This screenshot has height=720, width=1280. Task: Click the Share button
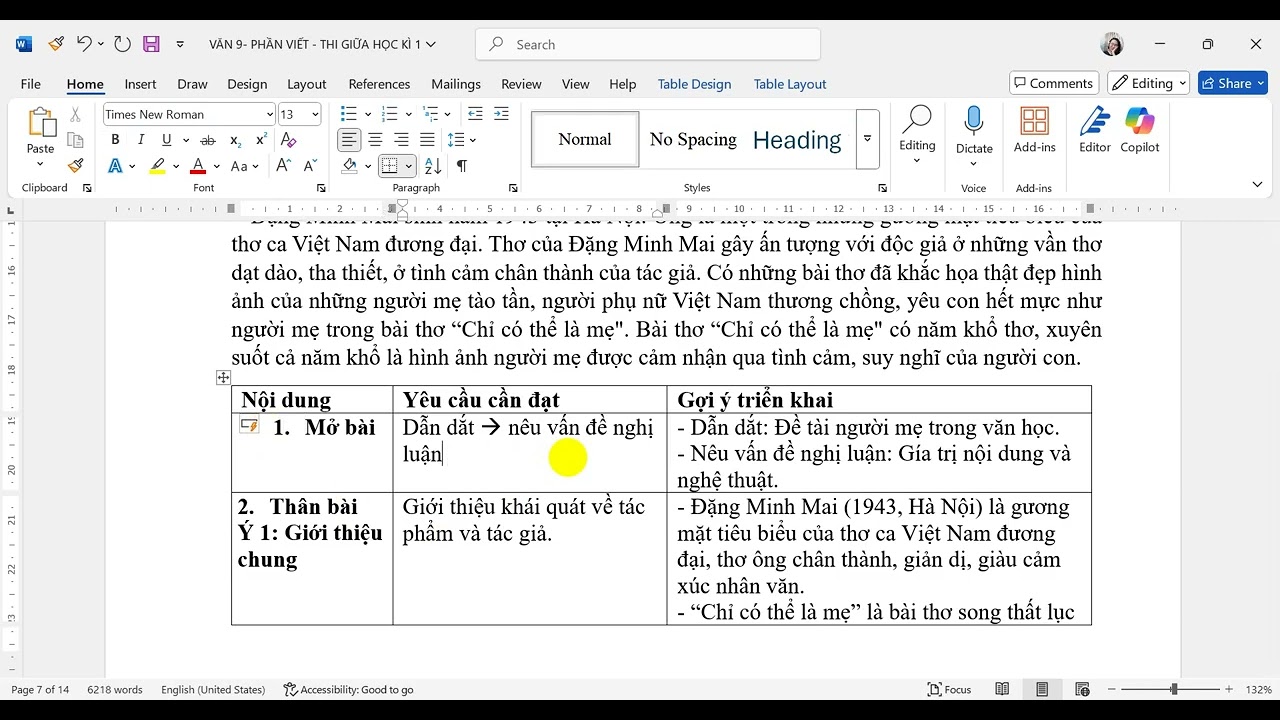pos(1232,83)
